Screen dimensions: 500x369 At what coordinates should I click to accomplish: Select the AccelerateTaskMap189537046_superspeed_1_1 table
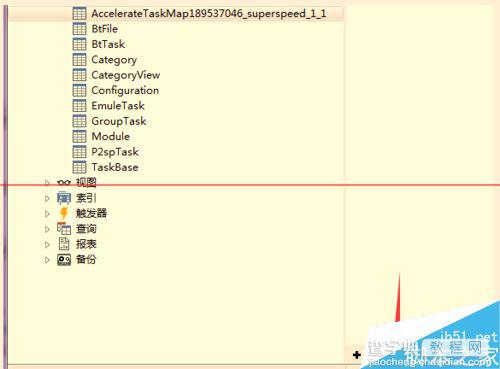209,13
